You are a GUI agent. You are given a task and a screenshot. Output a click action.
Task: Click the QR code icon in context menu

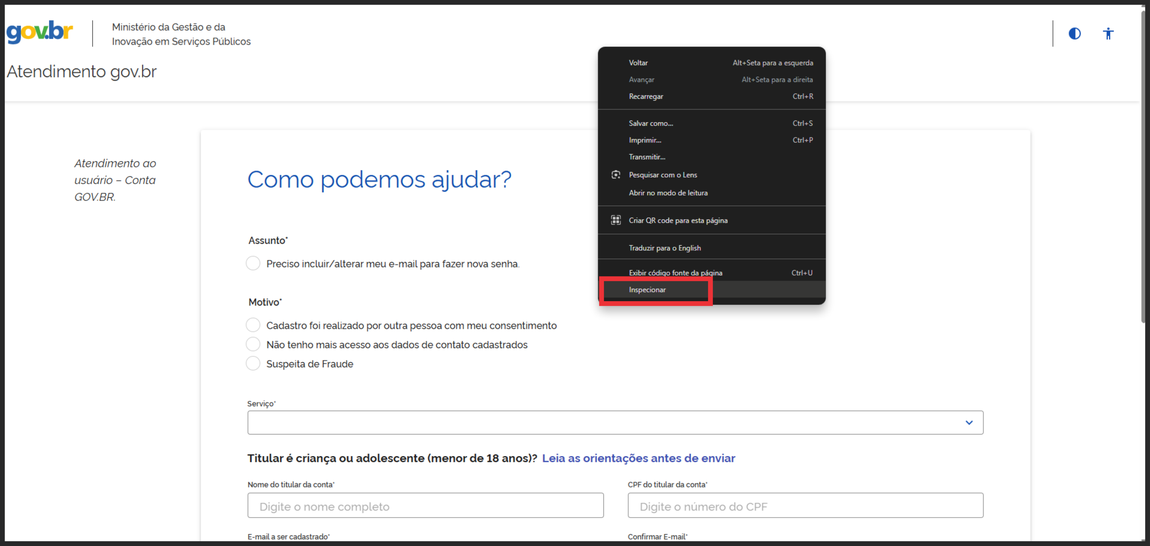pos(616,220)
